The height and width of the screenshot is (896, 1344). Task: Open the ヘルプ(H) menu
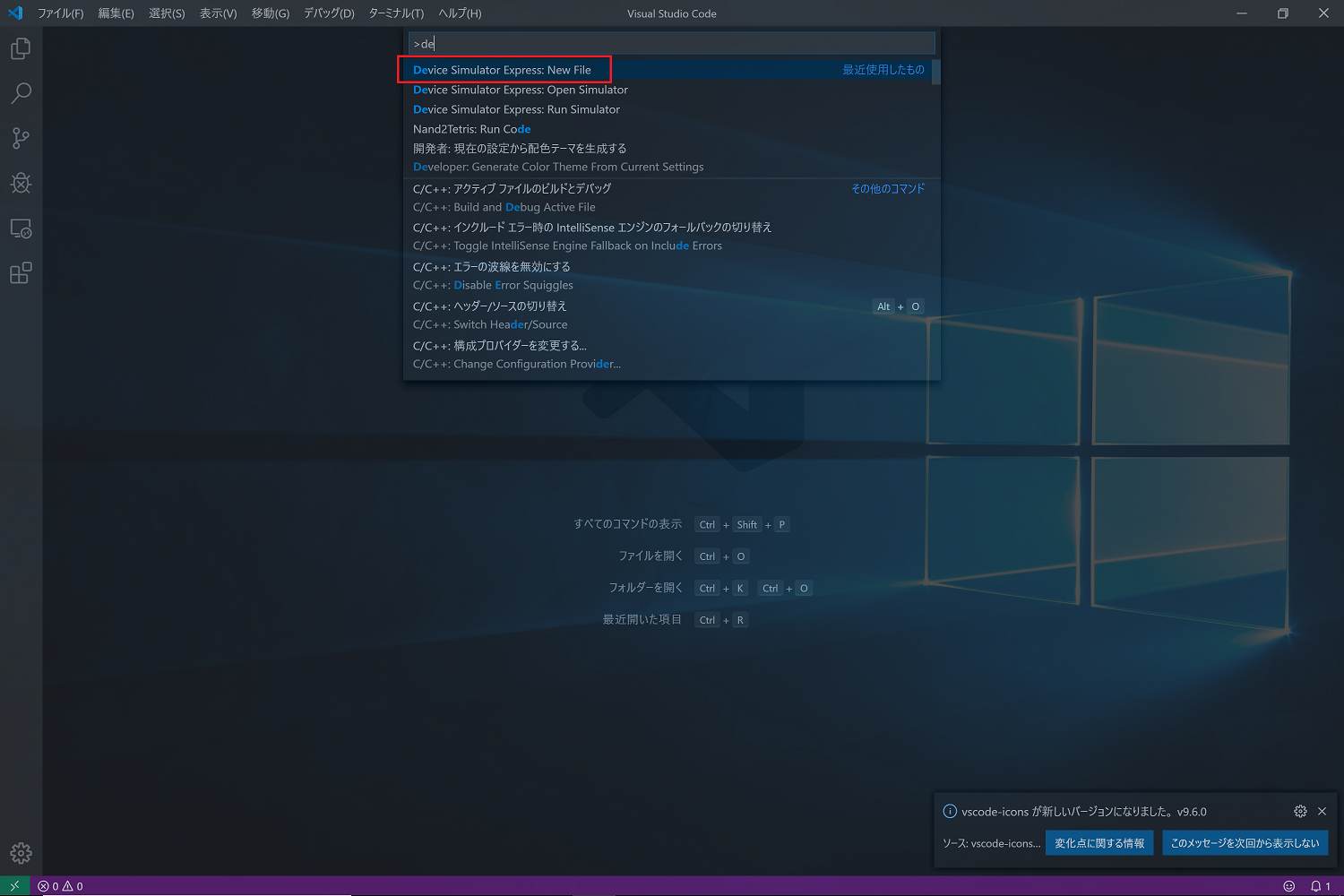[460, 13]
